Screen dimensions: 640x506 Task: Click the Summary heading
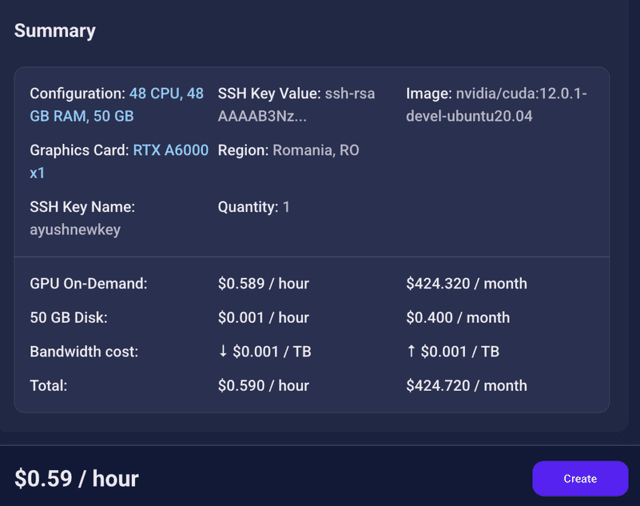[55, 31]
